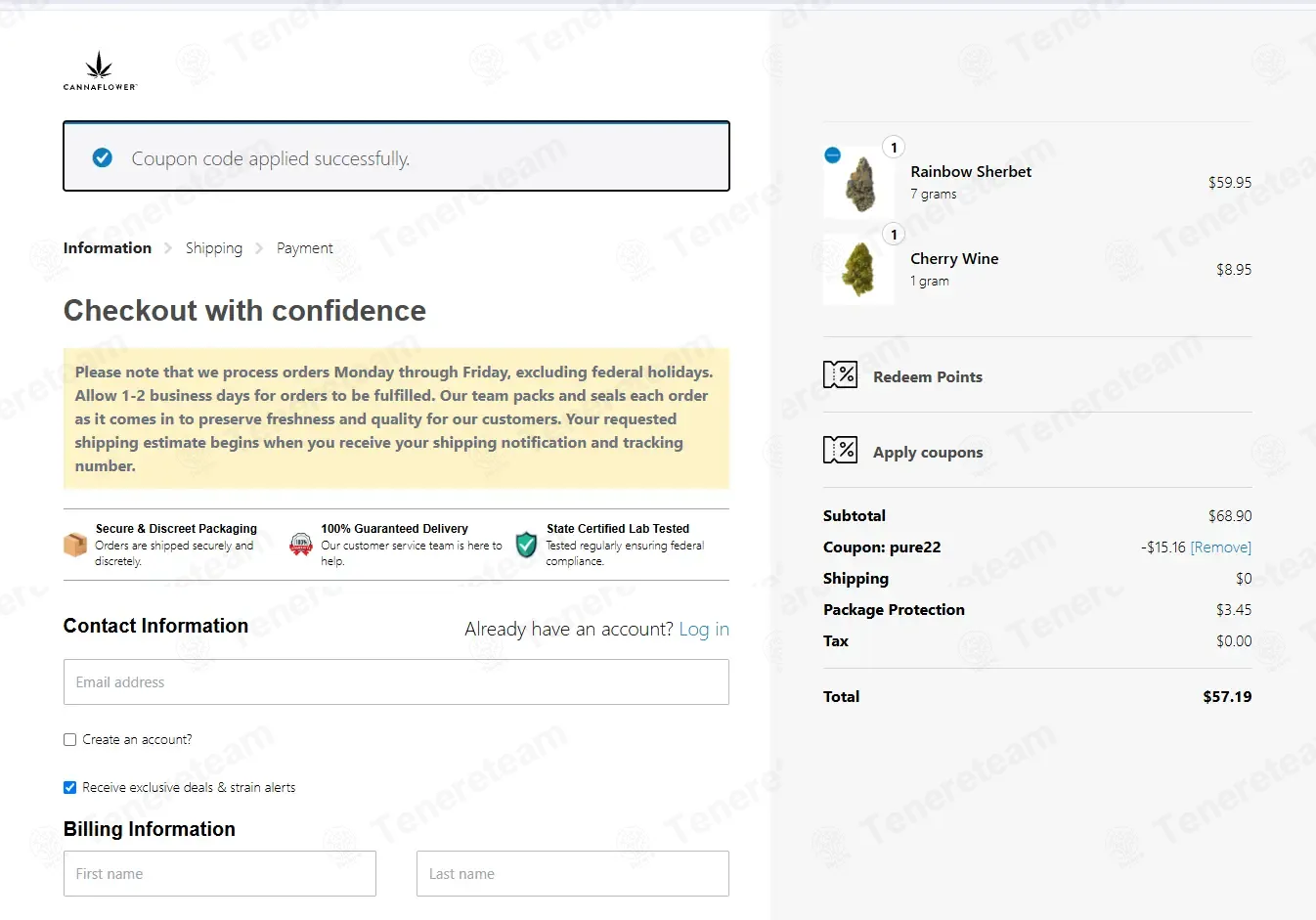The width and height of the screenshot is (1316, 920).
Task: Click the coupon discount -$15.16
Action: (1163, 548)
